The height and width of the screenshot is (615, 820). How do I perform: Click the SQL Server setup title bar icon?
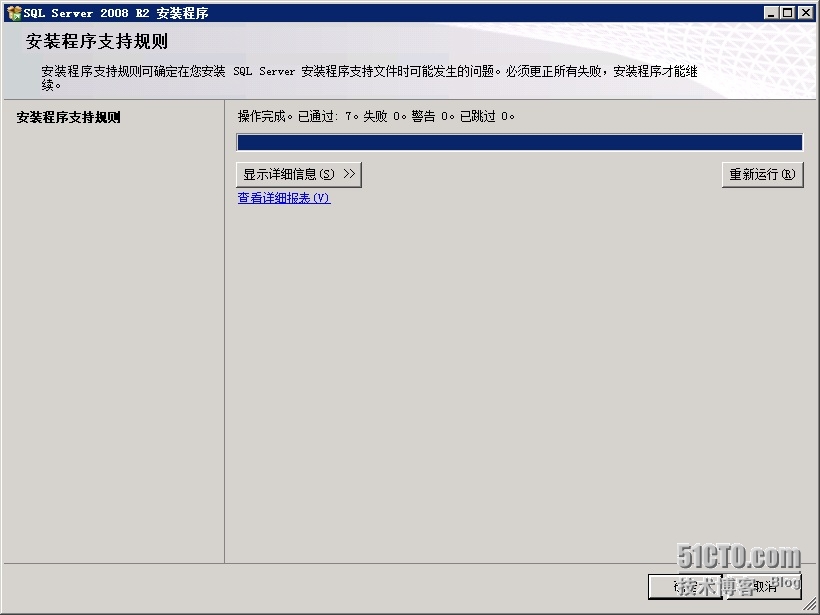14,13
